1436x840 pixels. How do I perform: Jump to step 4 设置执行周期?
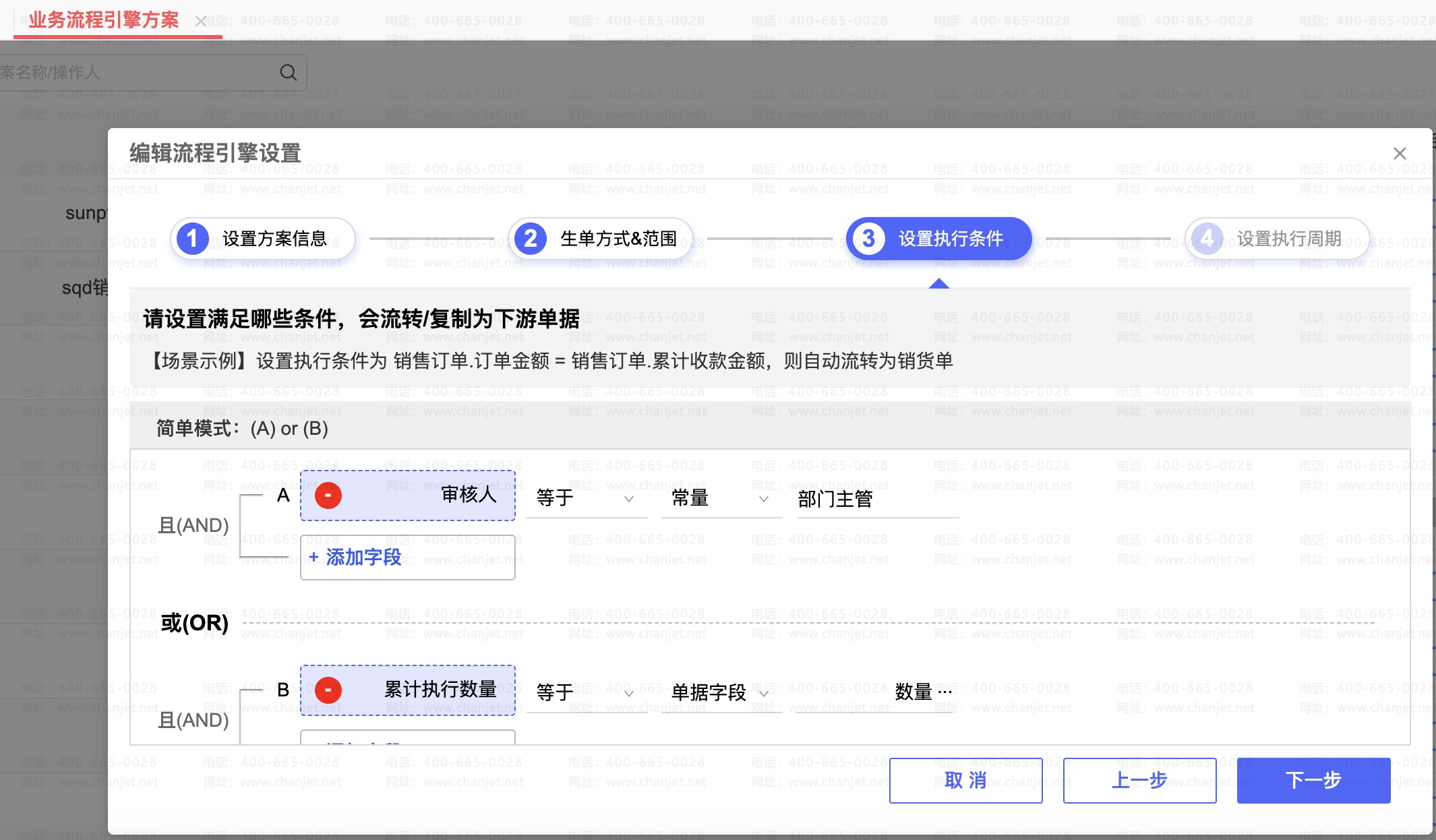1277,239
